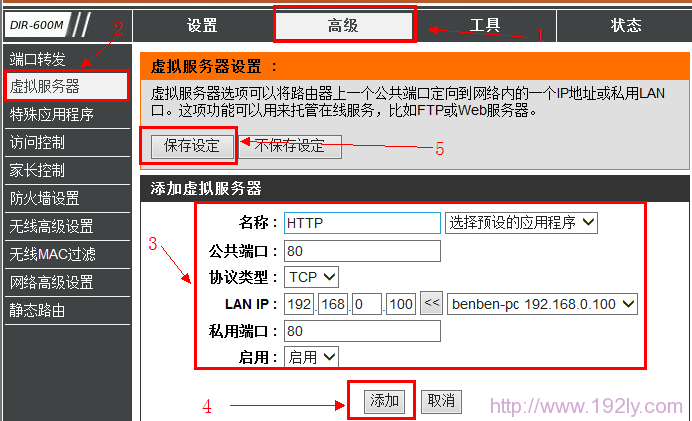Expand the benben-pc computer list dropdown

[x=542, y=304]
